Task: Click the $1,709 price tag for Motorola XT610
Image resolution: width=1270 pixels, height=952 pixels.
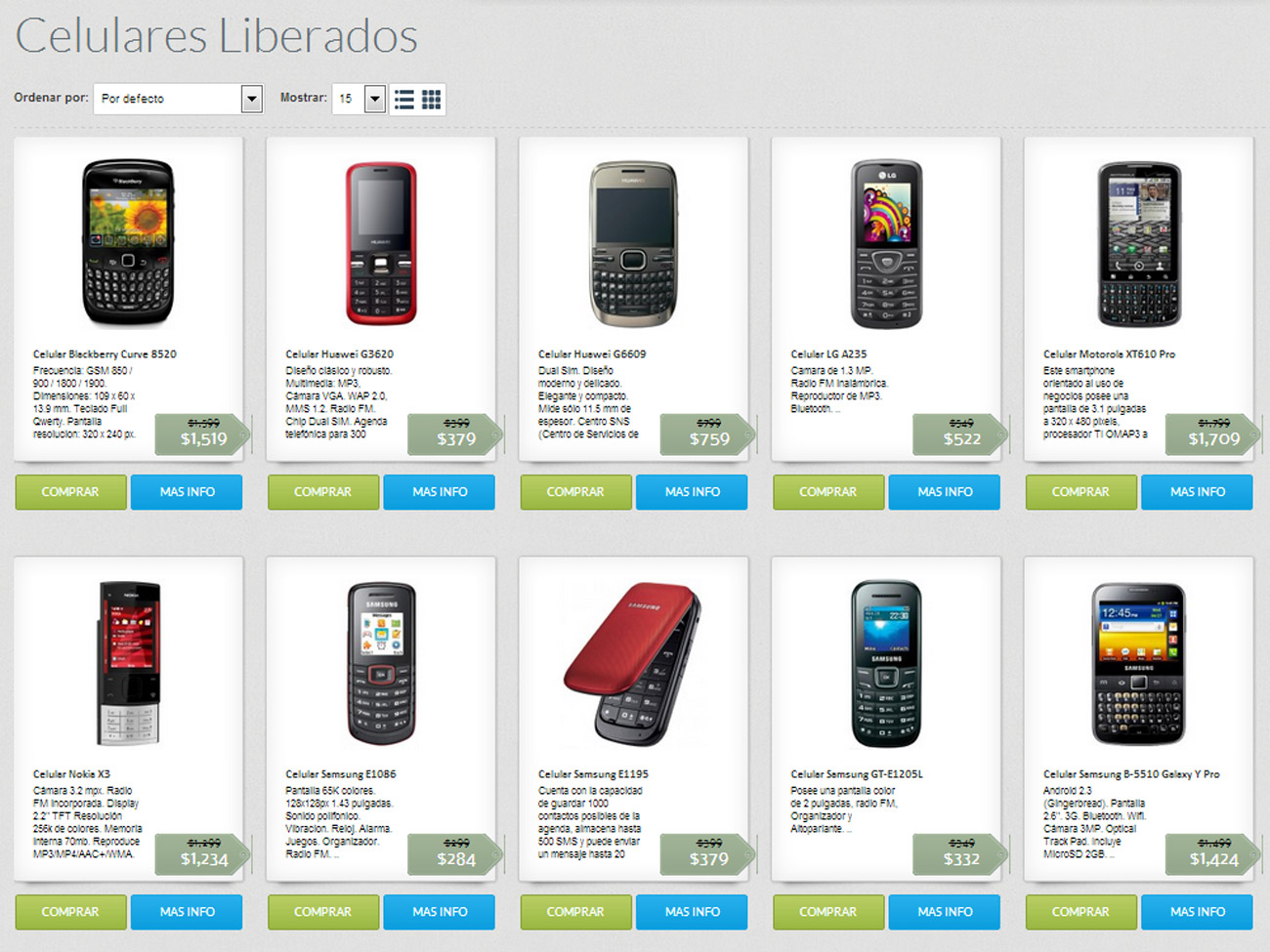Action: [x=1213, y=435]
